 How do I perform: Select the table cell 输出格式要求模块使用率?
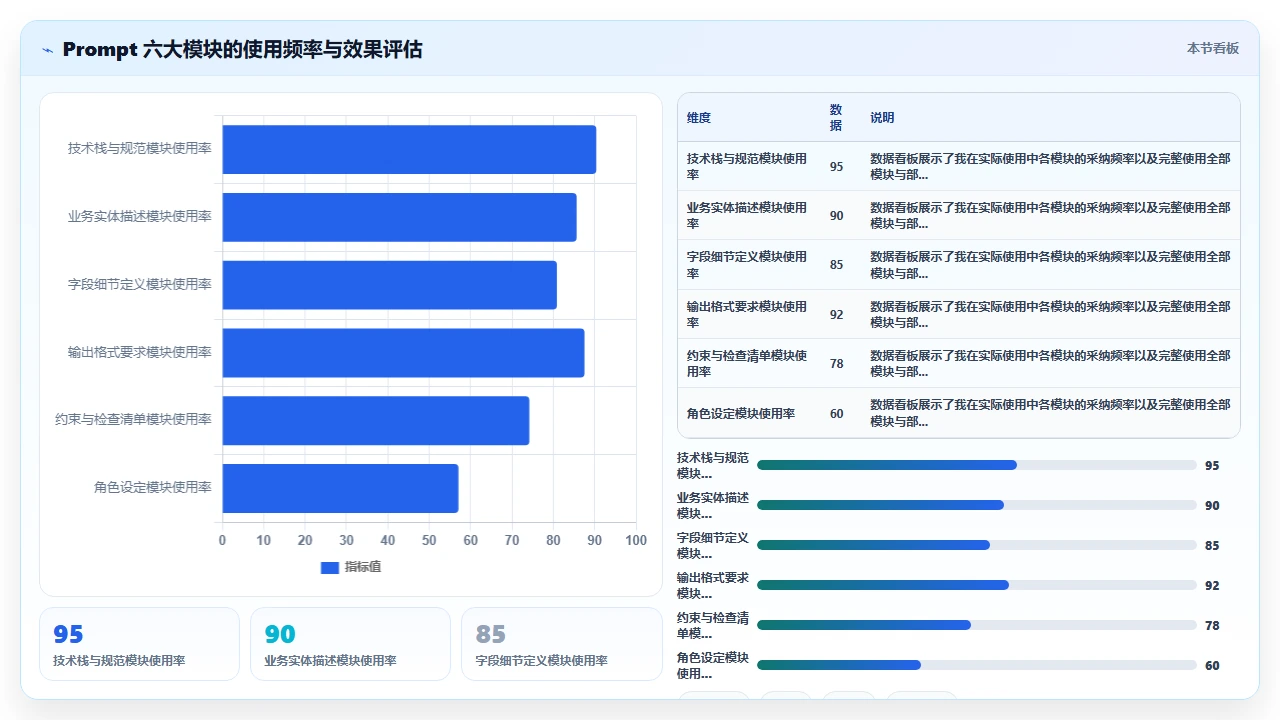pyautogui.click(x=748, y=314)
